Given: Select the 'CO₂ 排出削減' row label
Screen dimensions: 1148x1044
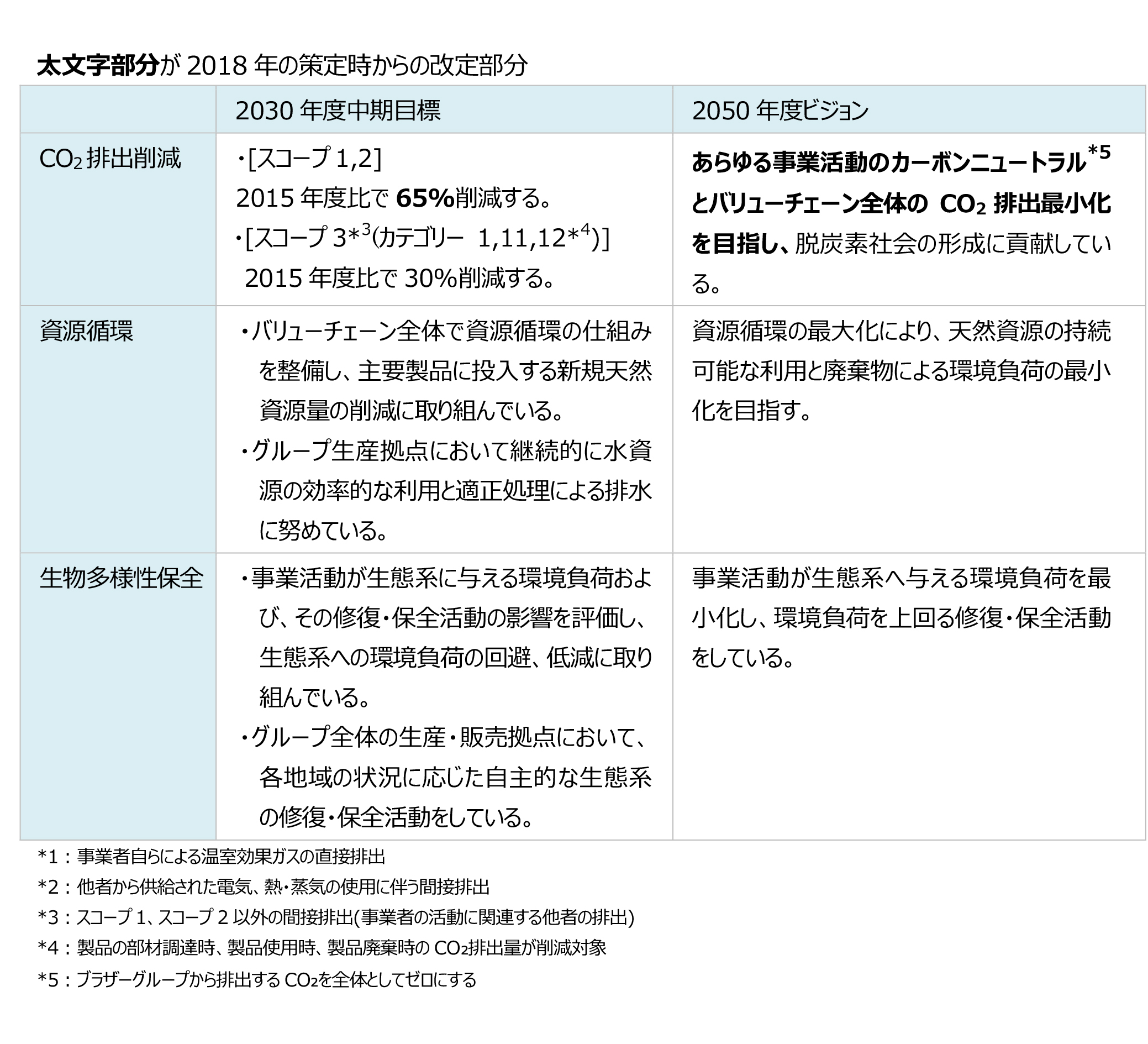Looking at the screenshot, I should click(110, 159).
